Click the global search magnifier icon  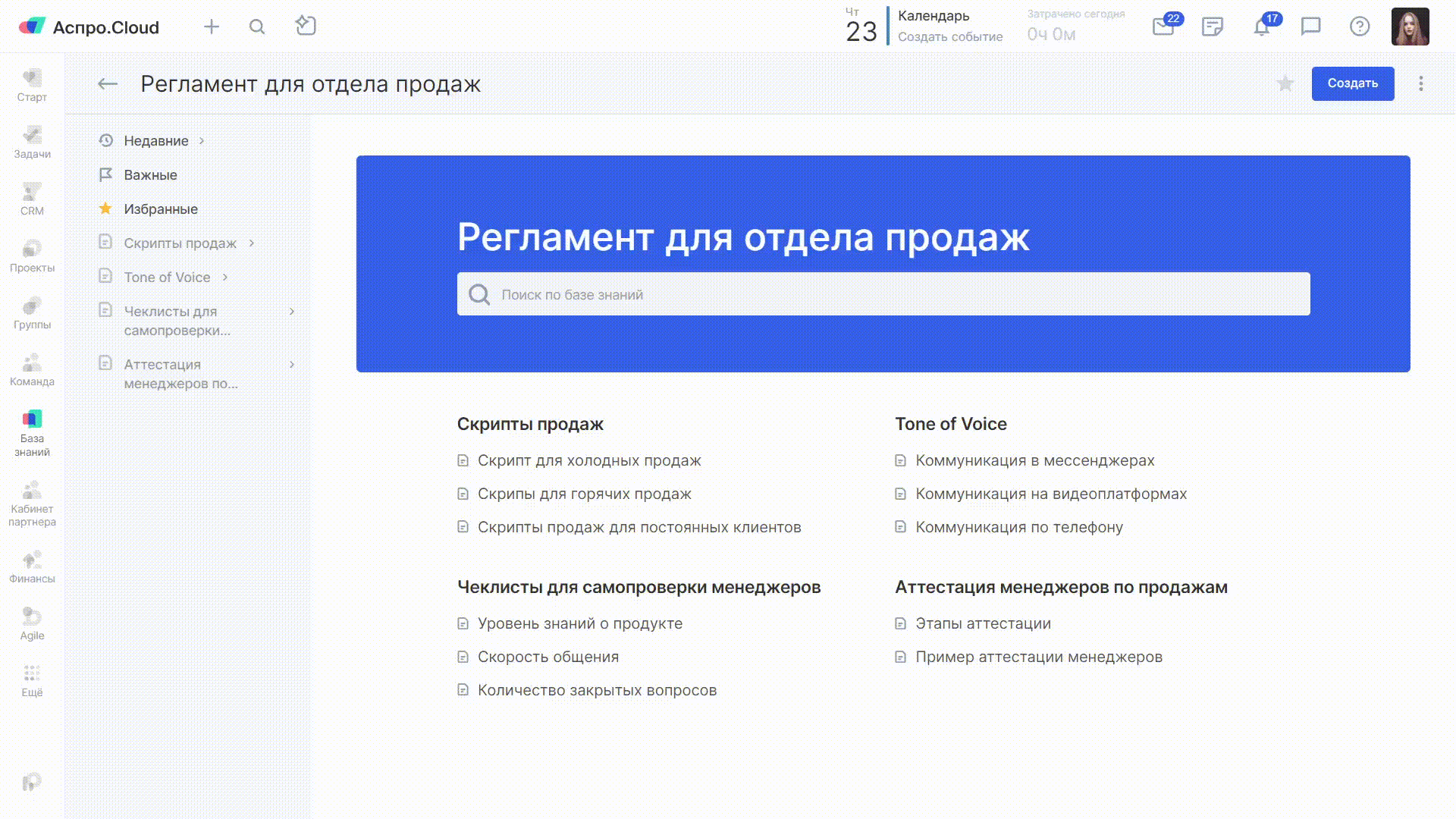pyautogui.click(x=257, y=27)
